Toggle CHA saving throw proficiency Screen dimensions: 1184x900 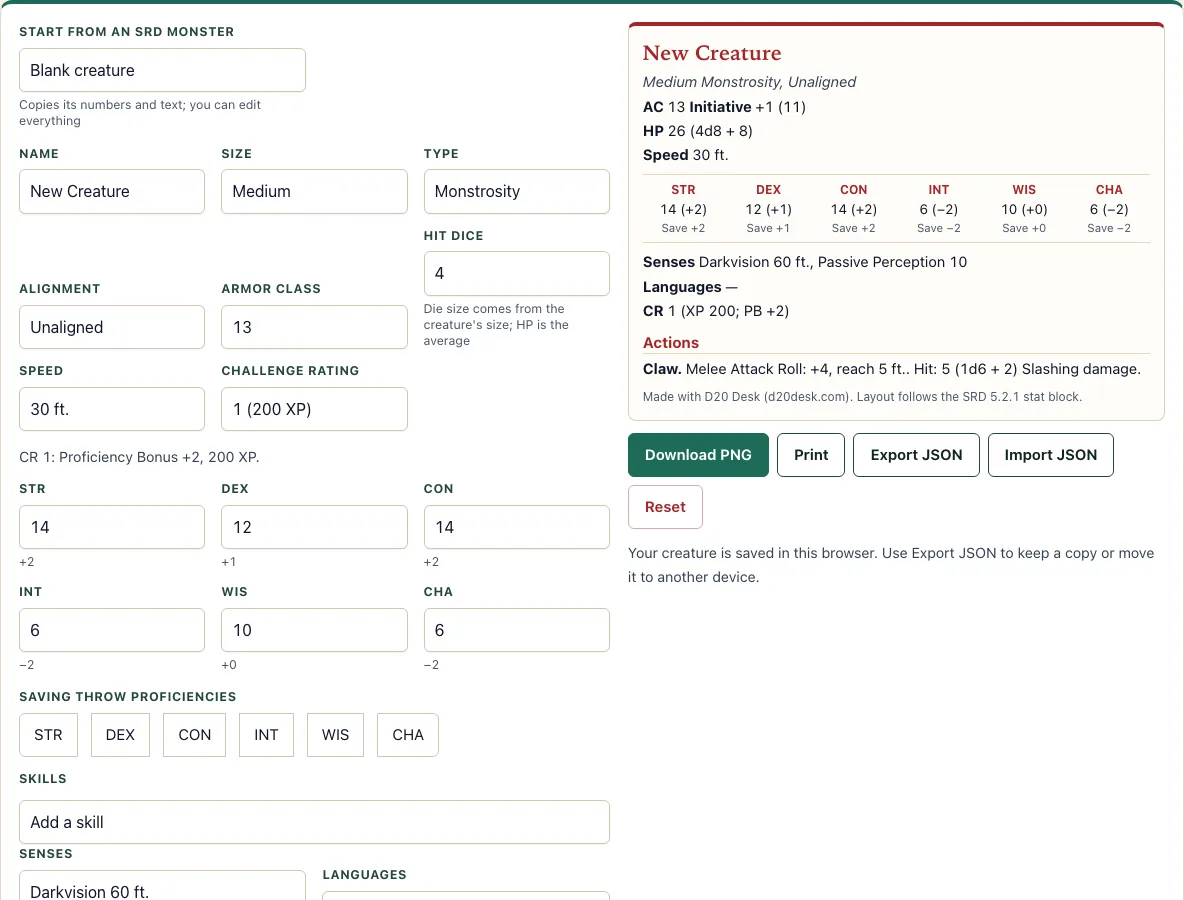click(408, 735)
